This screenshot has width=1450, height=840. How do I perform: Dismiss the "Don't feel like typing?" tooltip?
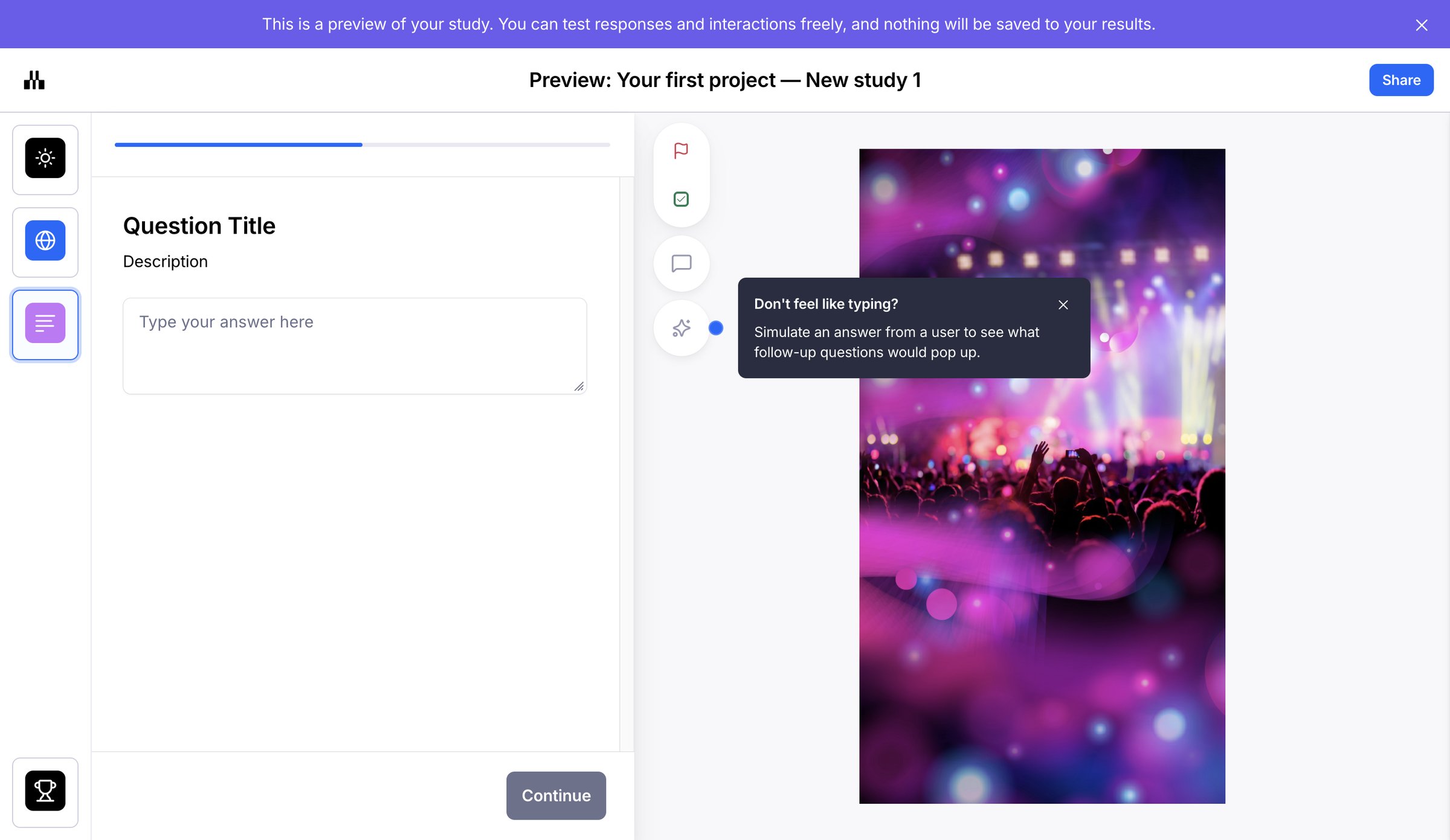[1063, 305]
